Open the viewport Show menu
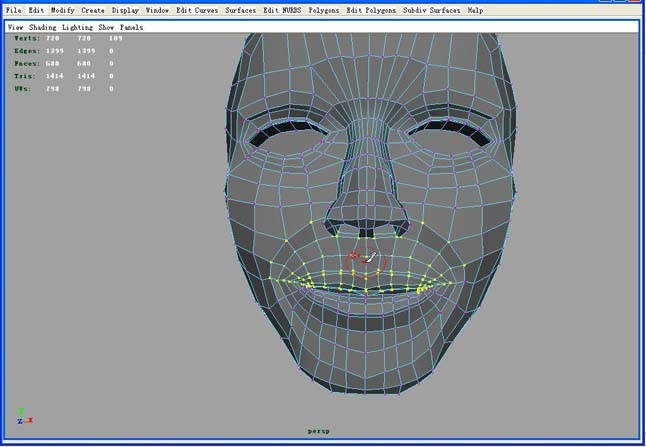This screenshot has height=447, width=646. coord(106,27)
